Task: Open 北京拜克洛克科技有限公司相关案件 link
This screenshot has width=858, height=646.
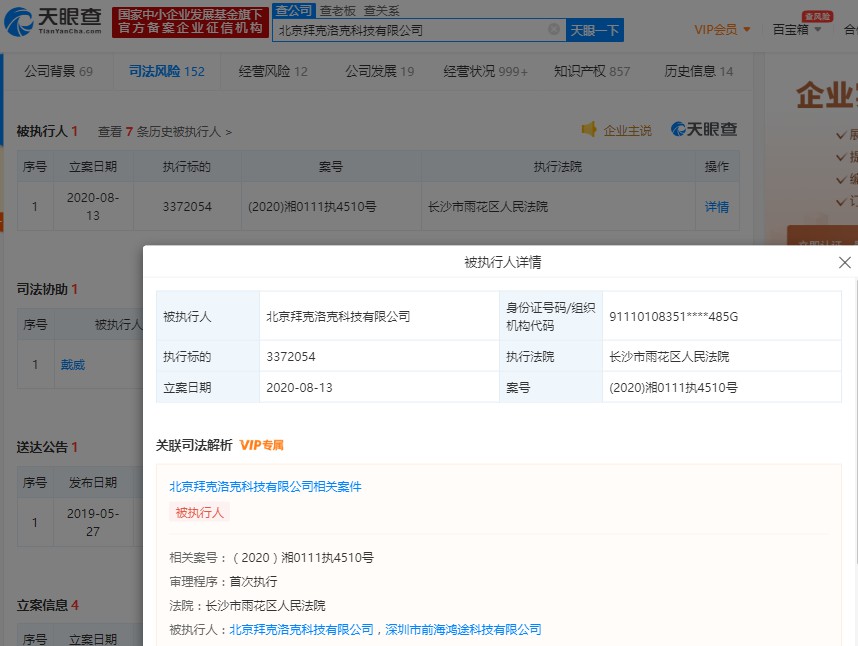Action: pos(265,486)
